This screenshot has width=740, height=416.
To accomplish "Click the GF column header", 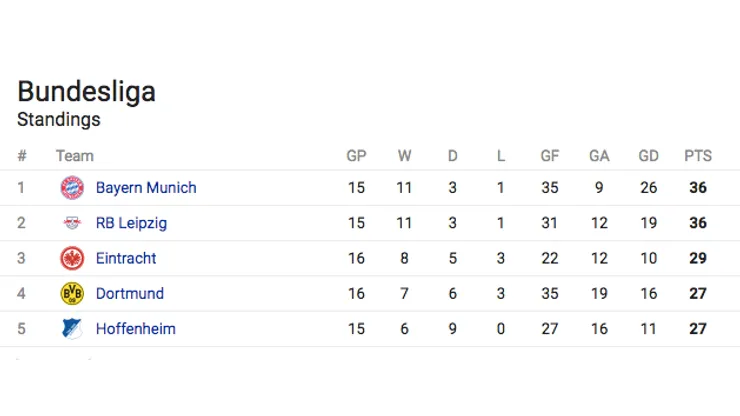I will point(550,156).
